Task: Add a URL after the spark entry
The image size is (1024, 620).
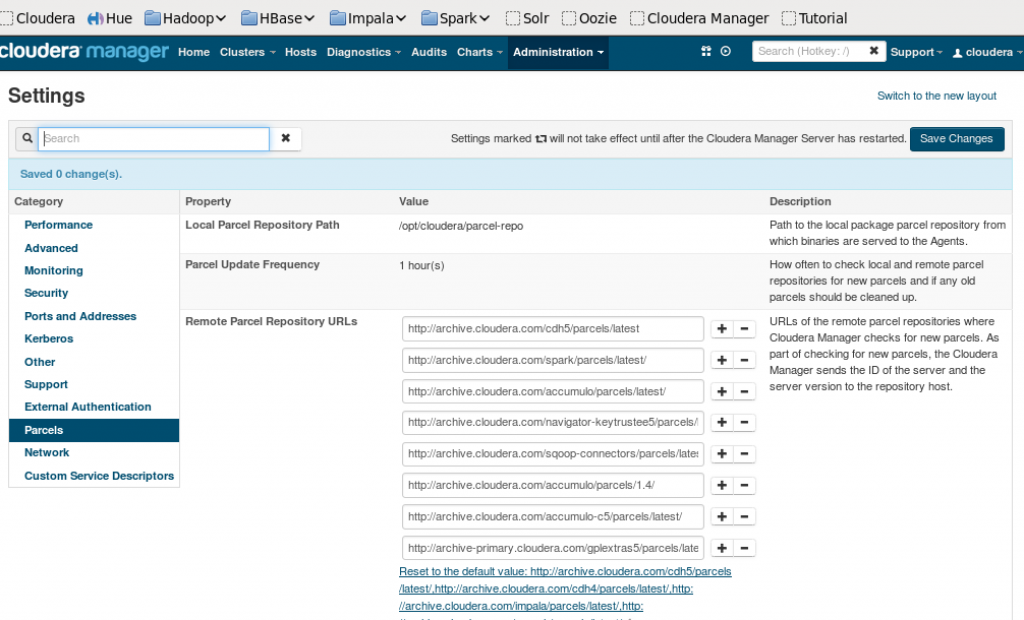Action: click(722, 360)
